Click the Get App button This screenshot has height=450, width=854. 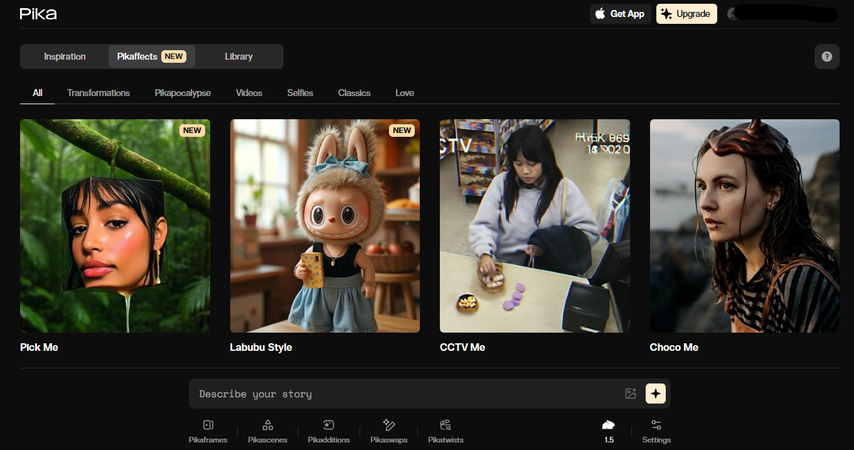point(620,14)
